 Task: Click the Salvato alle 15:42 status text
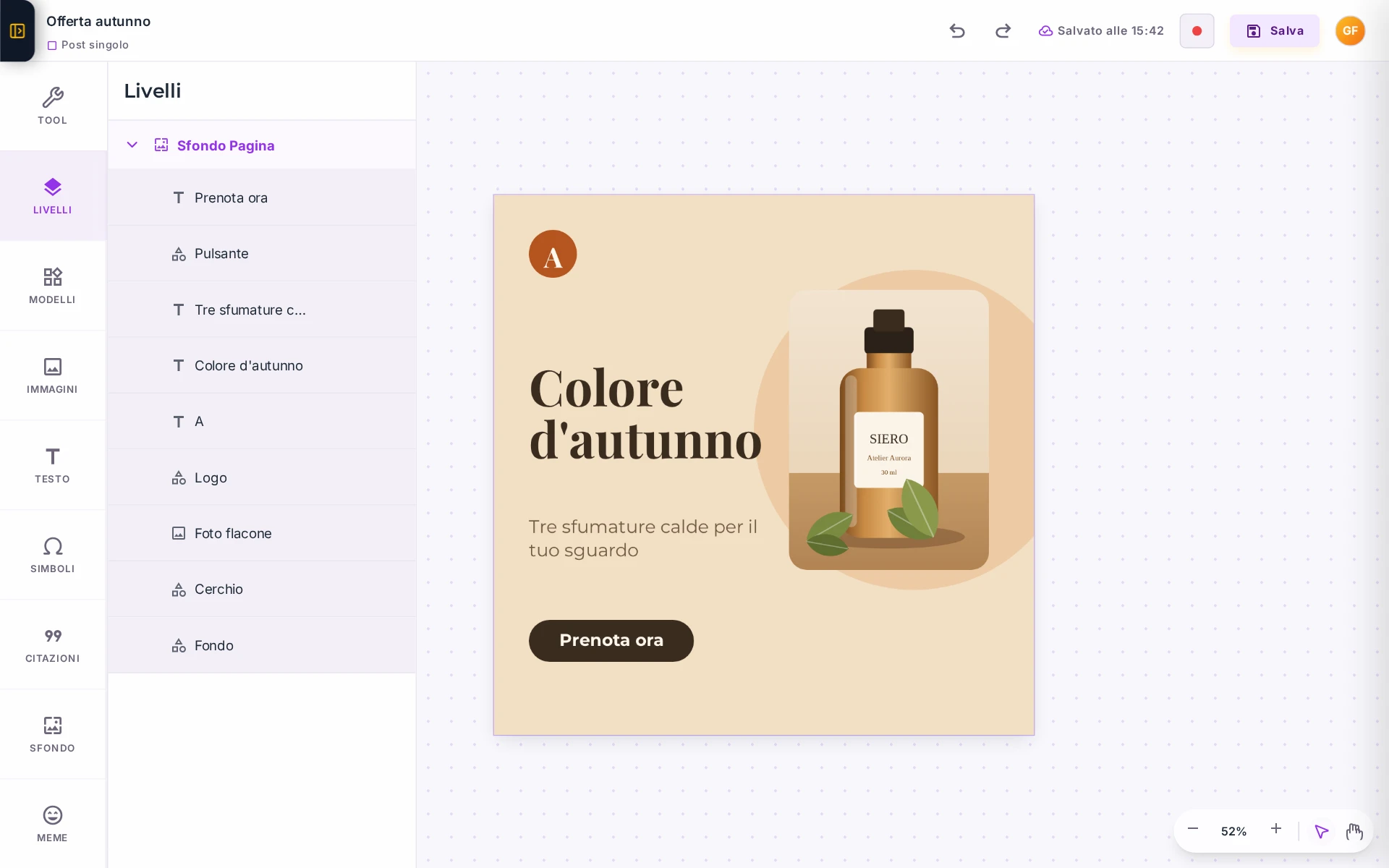[x=1110, y=30]
